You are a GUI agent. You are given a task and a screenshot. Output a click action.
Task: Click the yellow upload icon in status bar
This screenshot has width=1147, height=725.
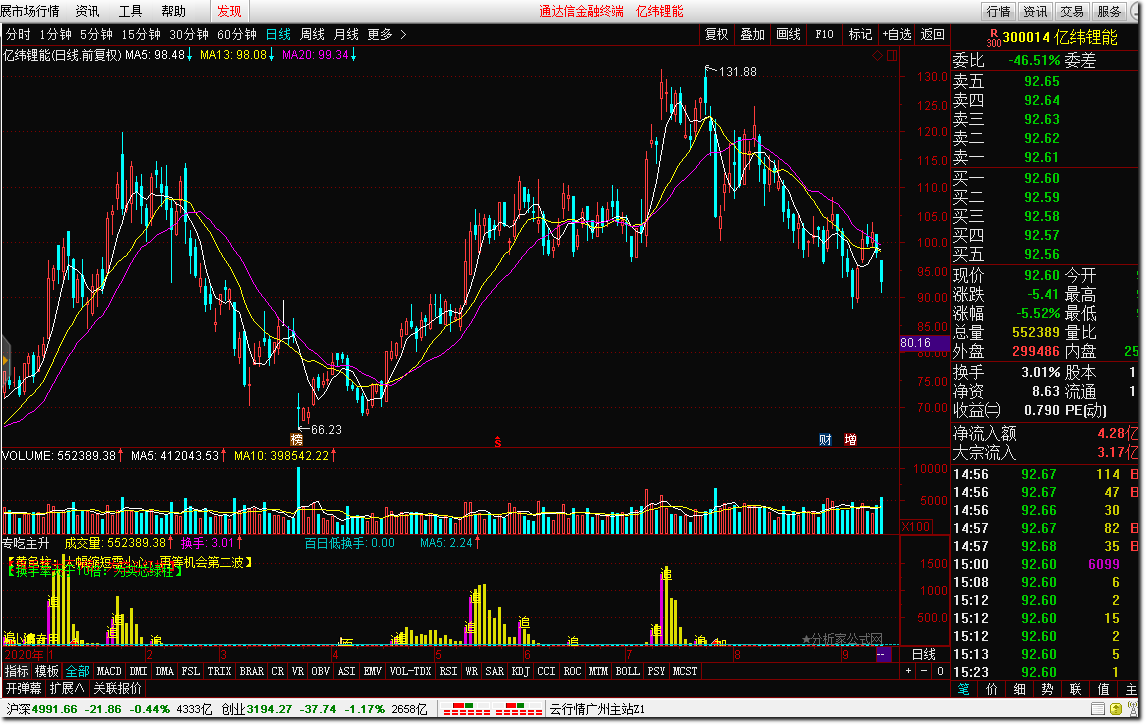tap(1116, 709)
